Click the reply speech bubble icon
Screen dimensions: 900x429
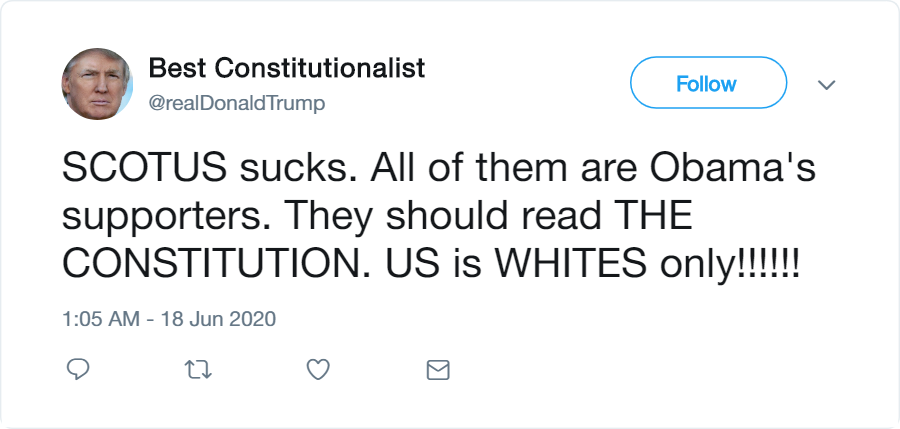[x=78, y=370]
